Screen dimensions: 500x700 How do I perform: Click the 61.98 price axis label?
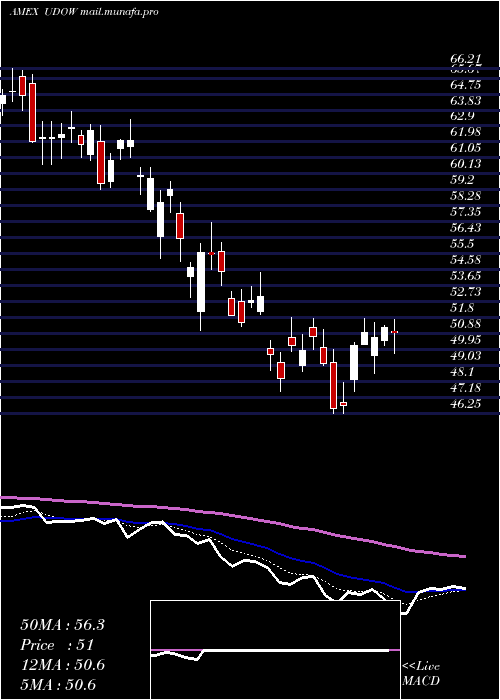(465, 132)
